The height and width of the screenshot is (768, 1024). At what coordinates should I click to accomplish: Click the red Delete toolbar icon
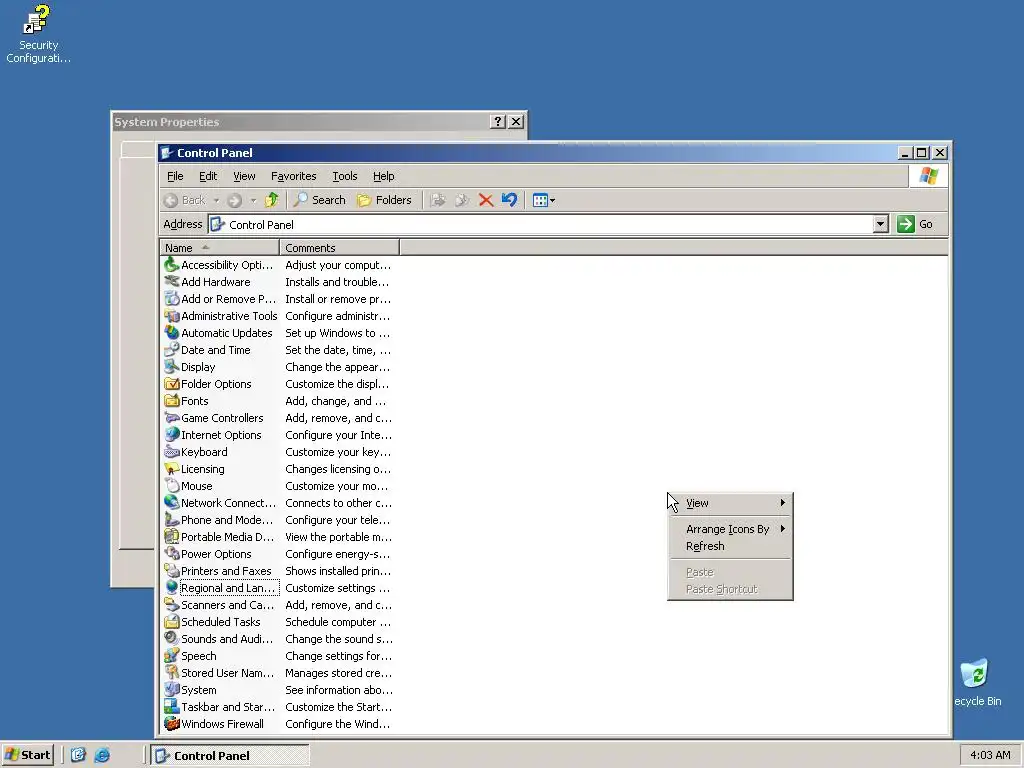[x=485, y=200]
